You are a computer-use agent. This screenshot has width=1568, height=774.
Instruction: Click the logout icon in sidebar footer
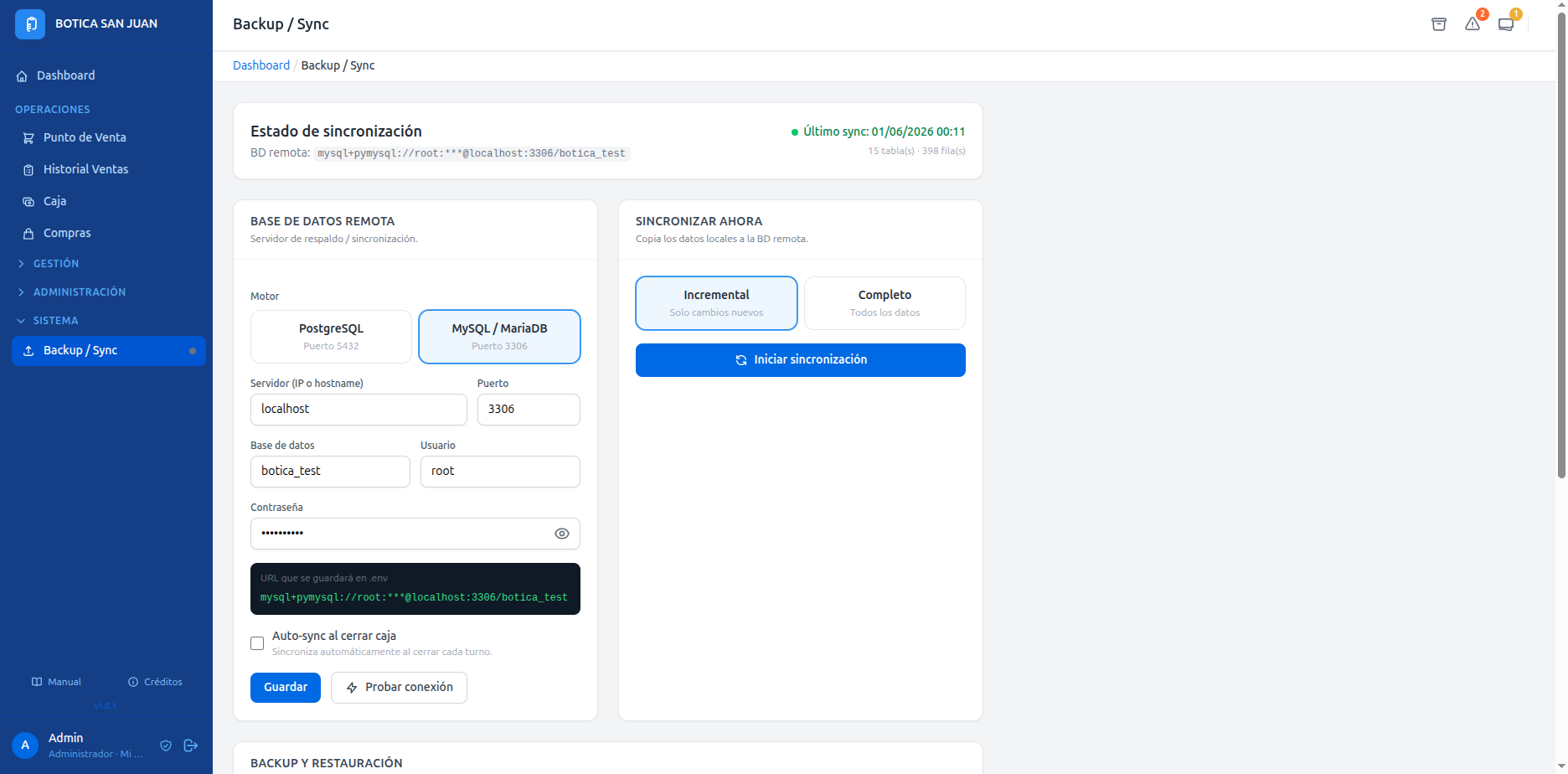coord(191,746)
